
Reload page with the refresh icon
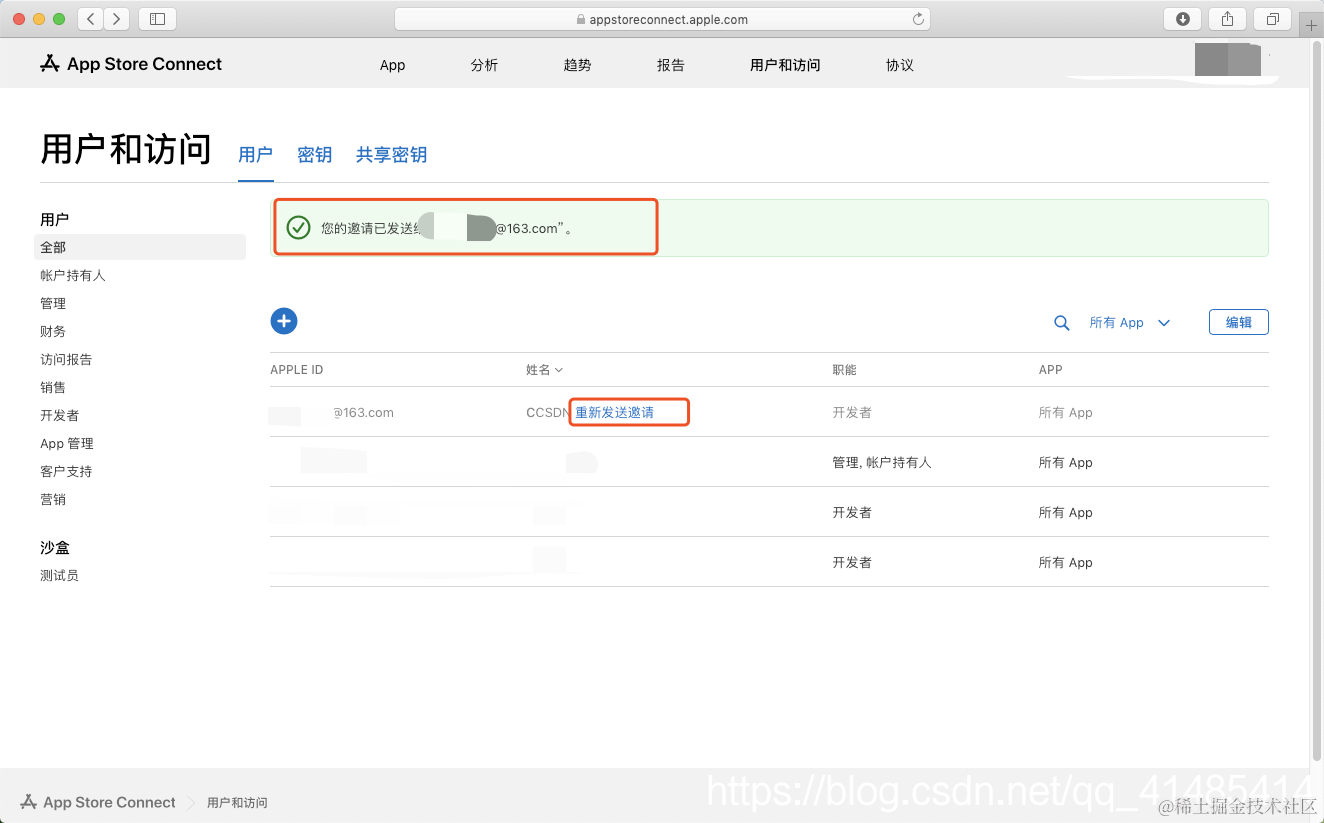pyautogui.click(x=918, y=19)
